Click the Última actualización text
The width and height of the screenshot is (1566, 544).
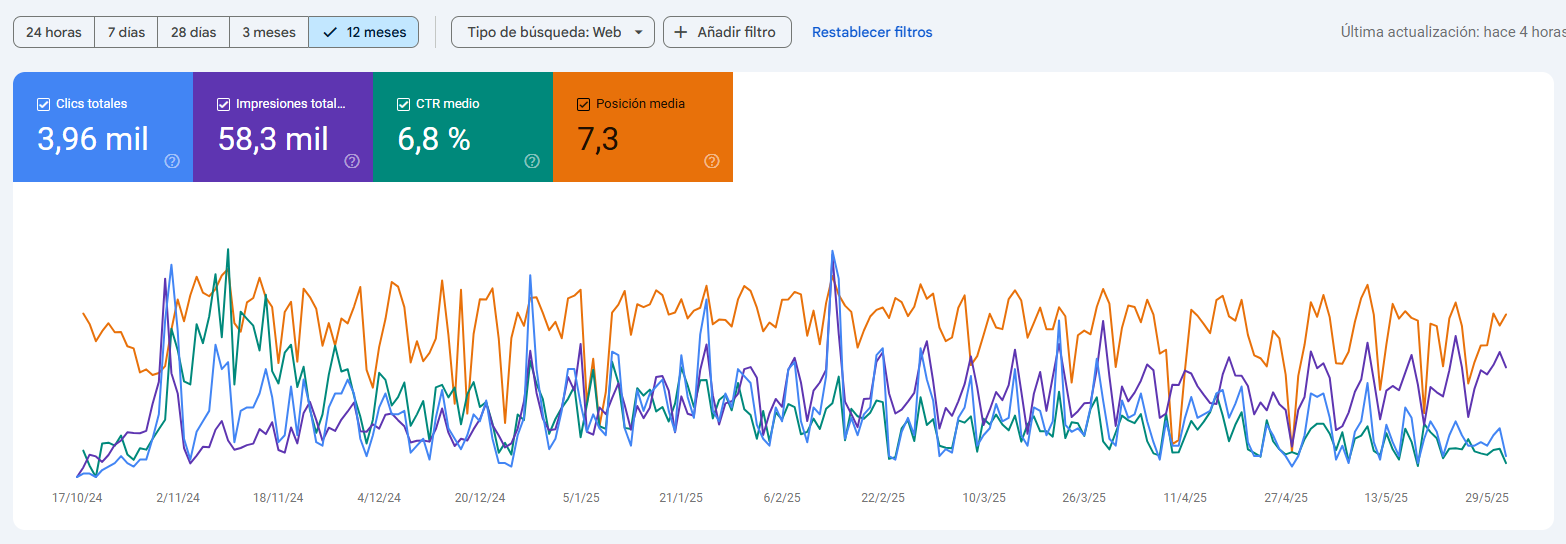click(1452, 32)
